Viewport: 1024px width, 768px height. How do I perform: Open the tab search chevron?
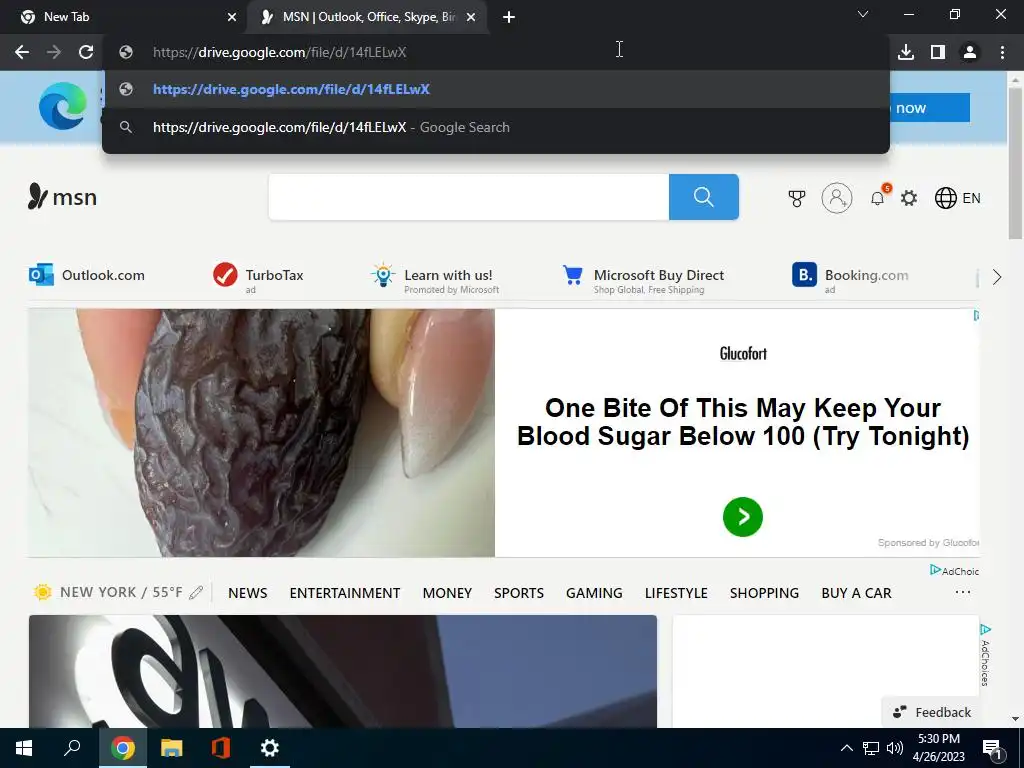tap(863, 14)
